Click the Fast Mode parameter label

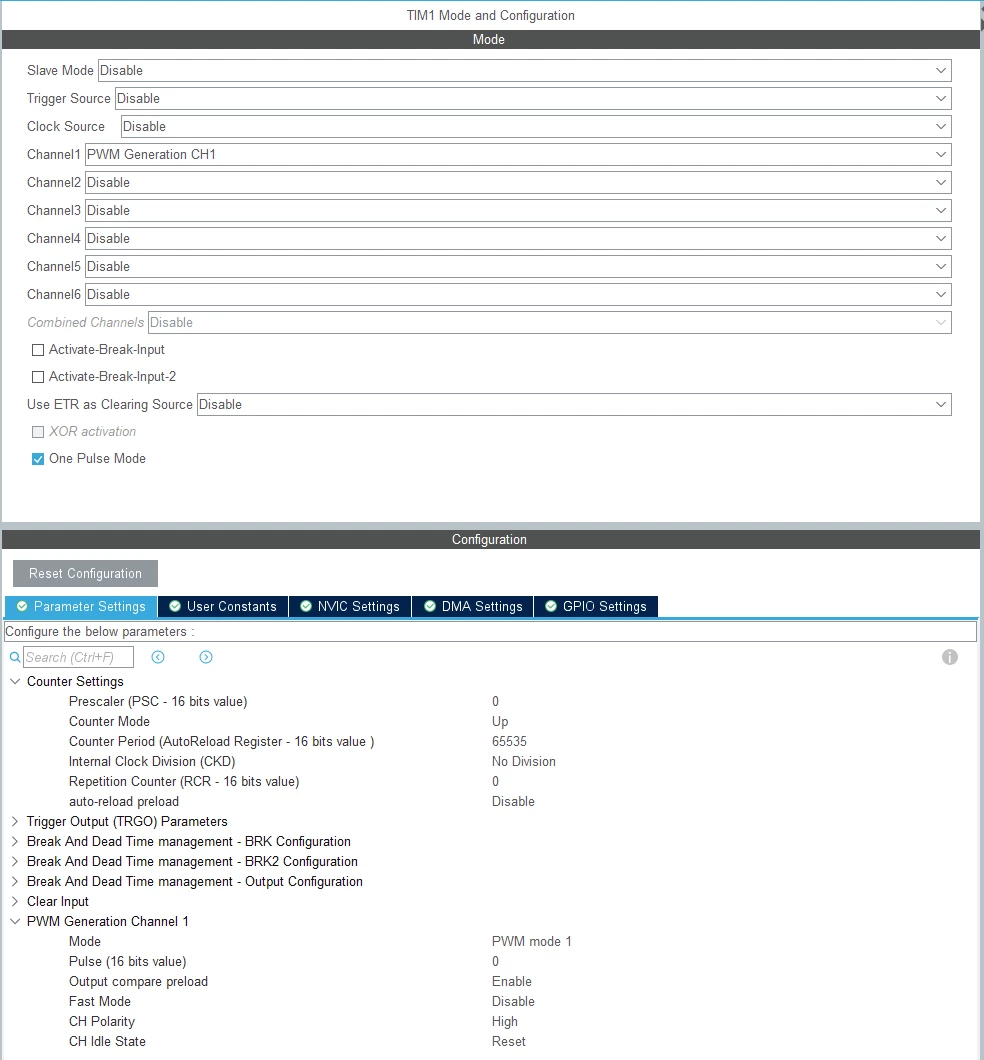point(100,1002)
